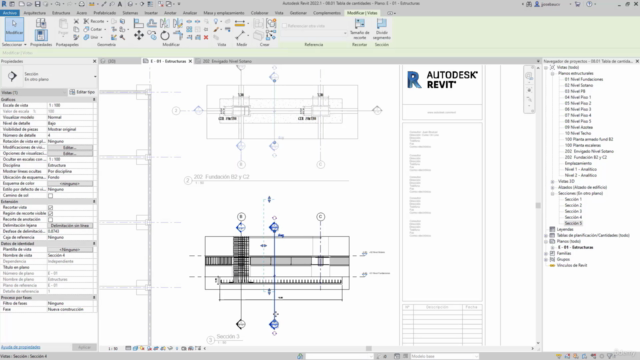Click the red Delete X icon
The height and width of the screenshot is (360, 640).
point(206,37)
